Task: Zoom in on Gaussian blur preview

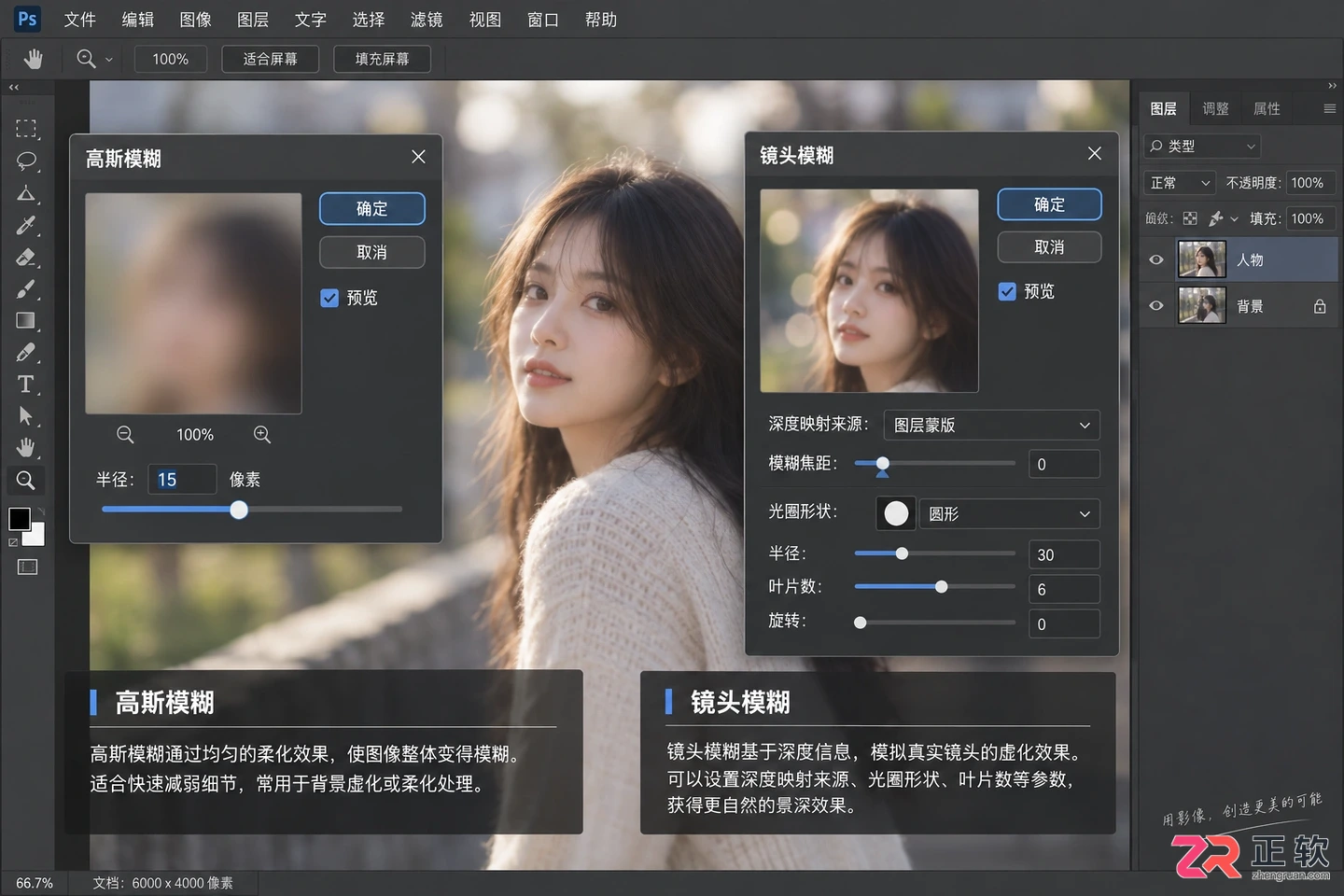Action: click(262, 434)
